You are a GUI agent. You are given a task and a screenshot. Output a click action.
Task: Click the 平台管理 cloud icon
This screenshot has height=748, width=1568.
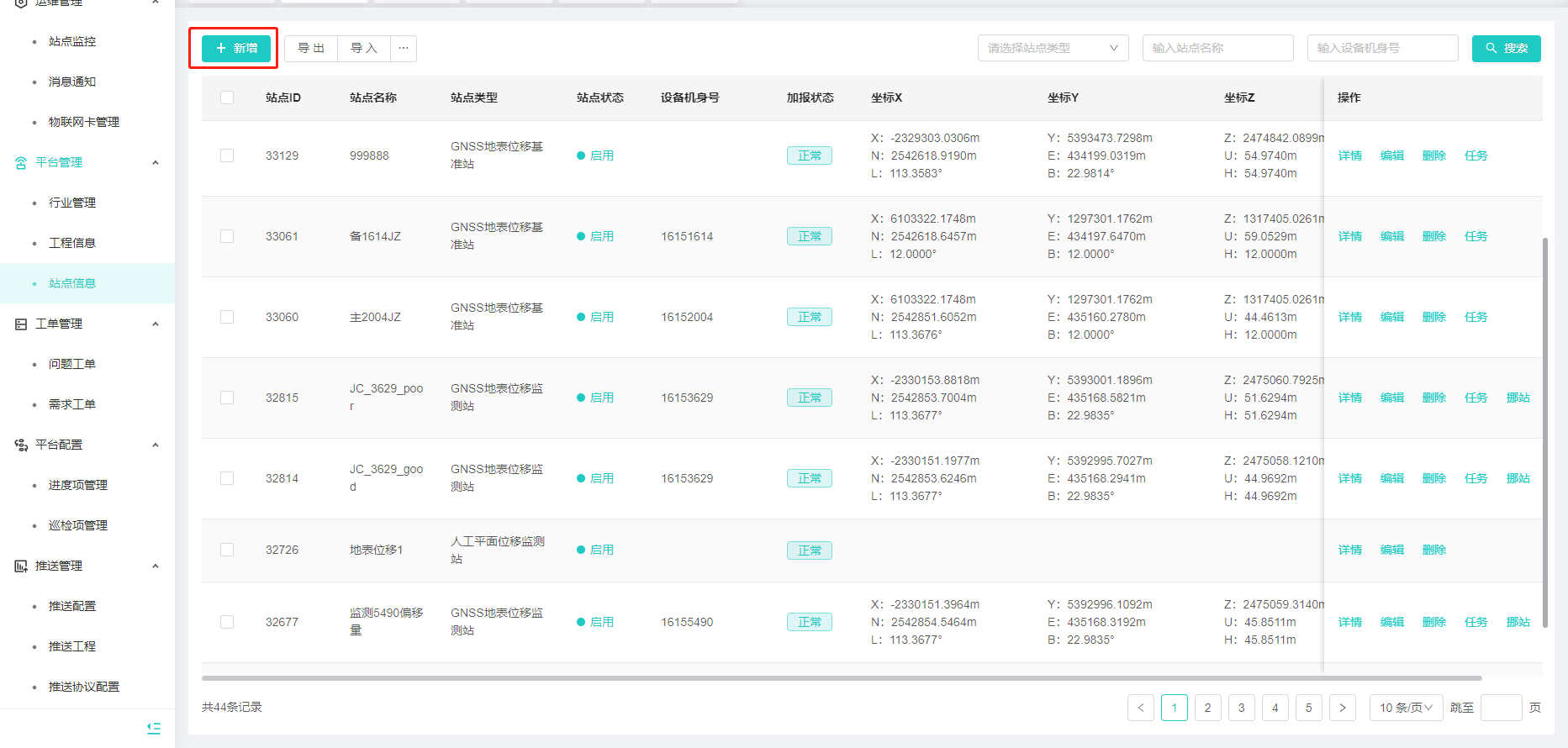click(21, 163)
